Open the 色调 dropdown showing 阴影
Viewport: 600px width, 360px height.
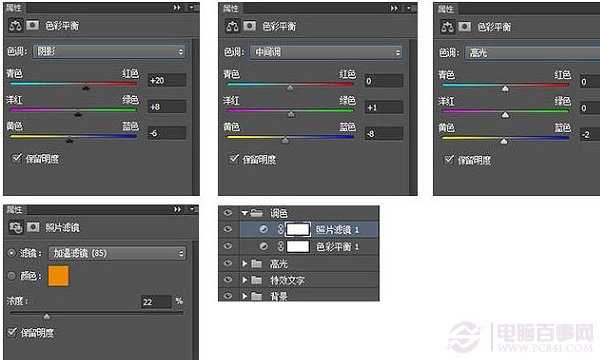(x=109, y=51)
